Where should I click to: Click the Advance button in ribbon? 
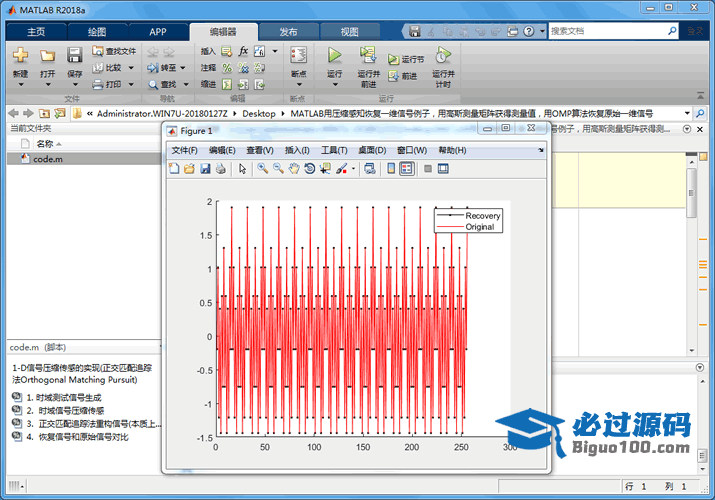point(403,76)
